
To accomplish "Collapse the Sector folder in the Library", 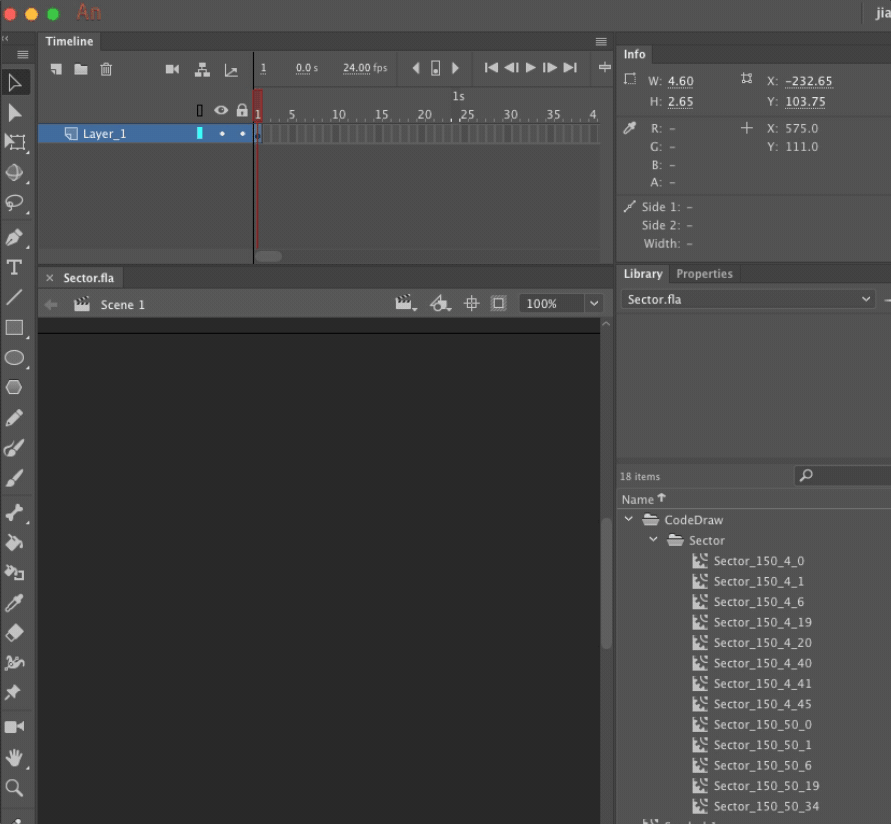I will pyautogui.click(x=653, y=540).
